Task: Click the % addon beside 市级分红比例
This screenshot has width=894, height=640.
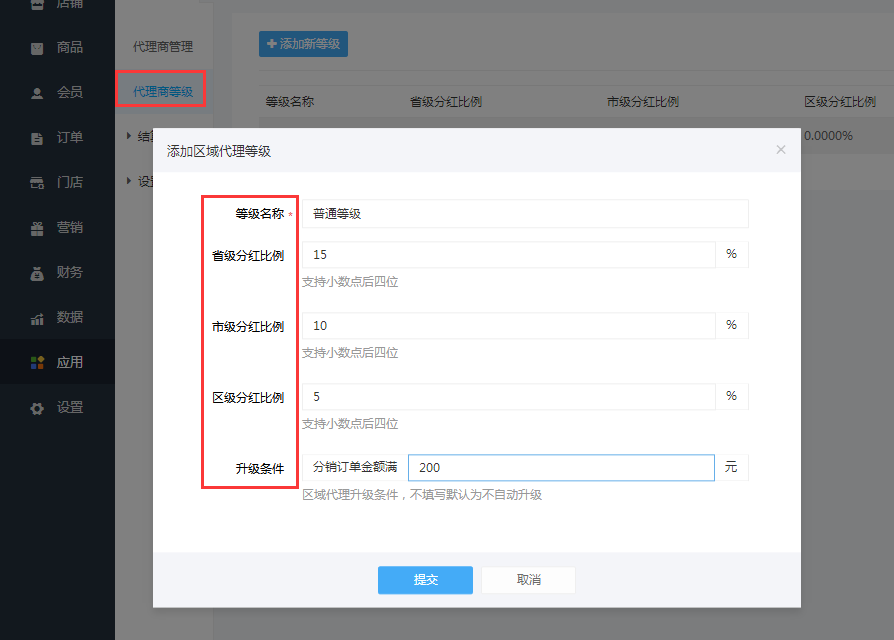Action: tap(732, 325)
